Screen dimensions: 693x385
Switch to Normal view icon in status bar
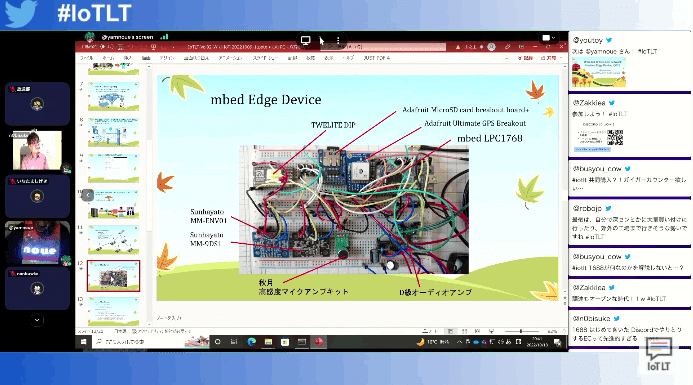tap(450, 331)
